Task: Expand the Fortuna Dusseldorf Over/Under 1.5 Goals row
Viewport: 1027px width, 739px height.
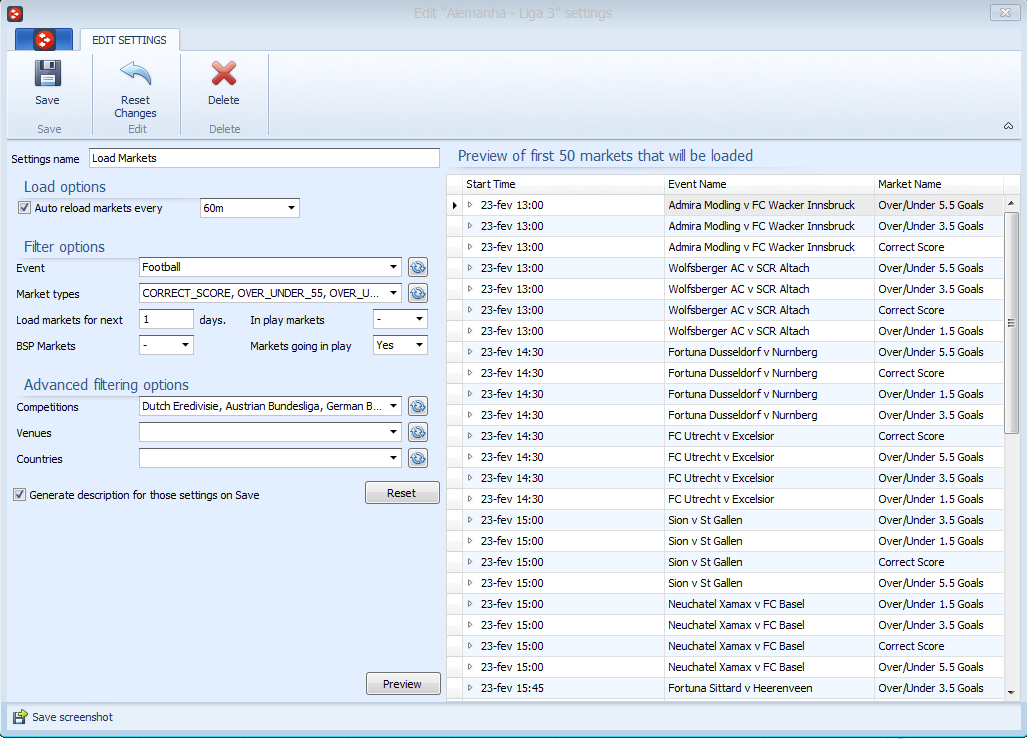Action: pos(470,394)
